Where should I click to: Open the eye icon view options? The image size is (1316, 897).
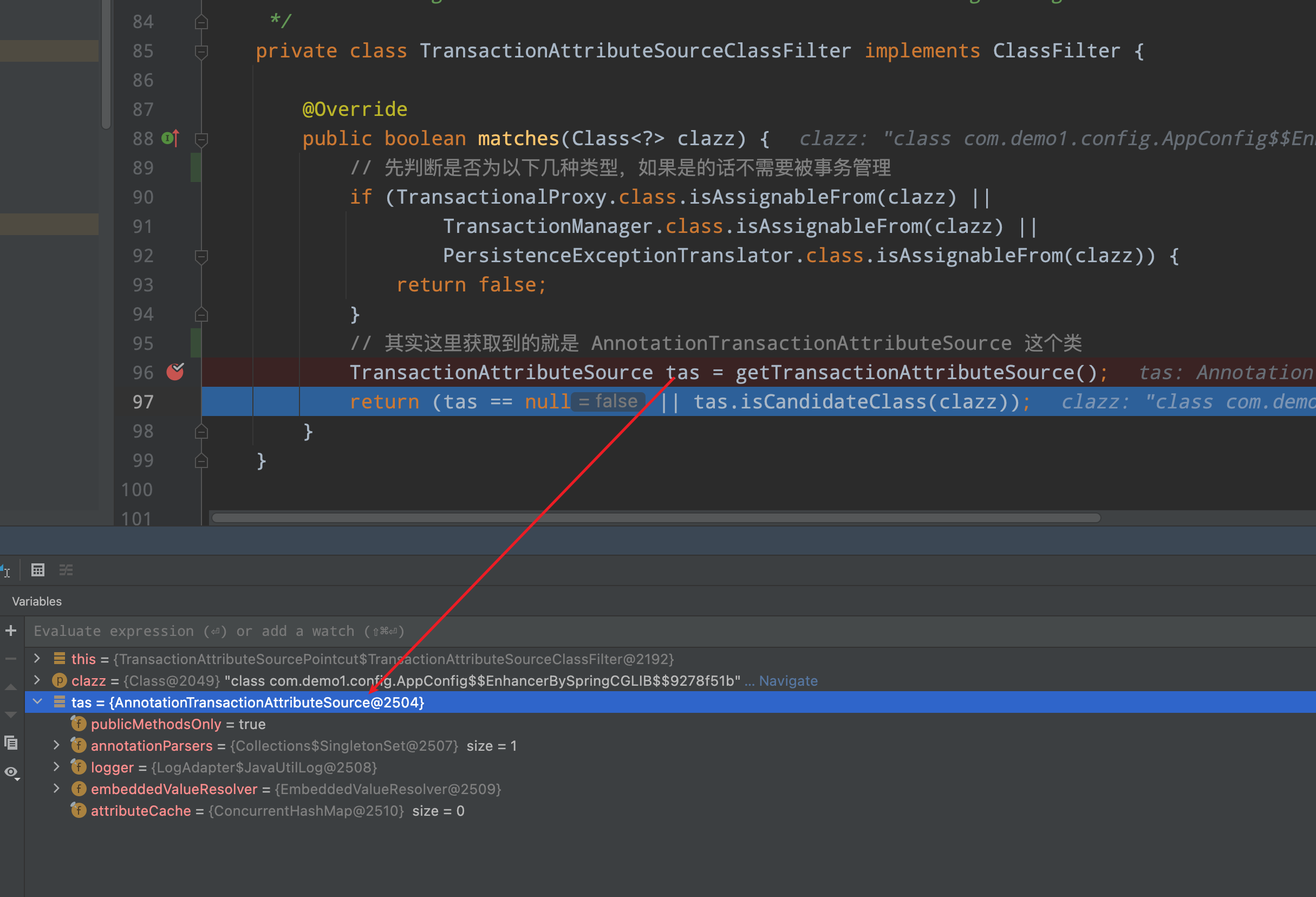(11, 772)
